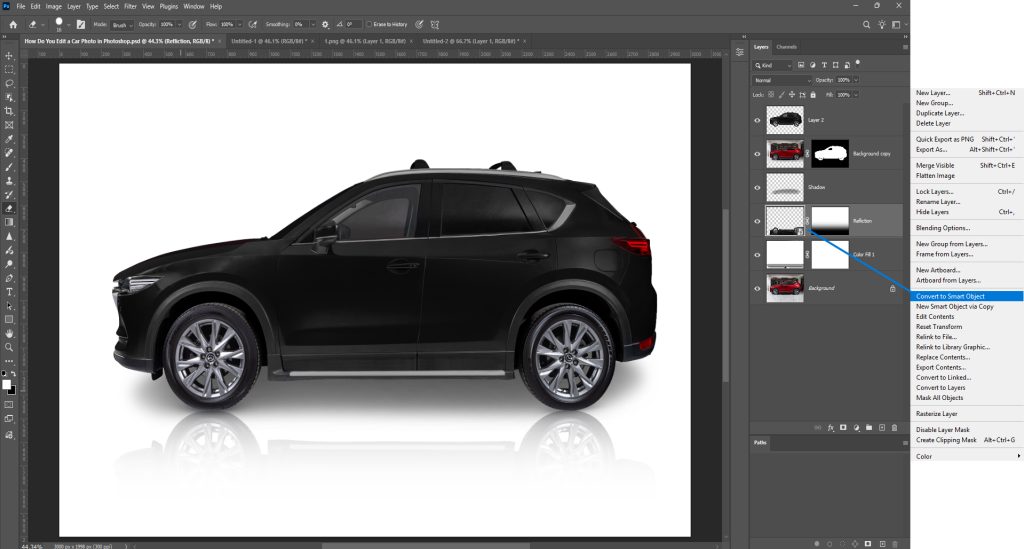
Task: Open the Filter menu
Action: tap(131, 7)
